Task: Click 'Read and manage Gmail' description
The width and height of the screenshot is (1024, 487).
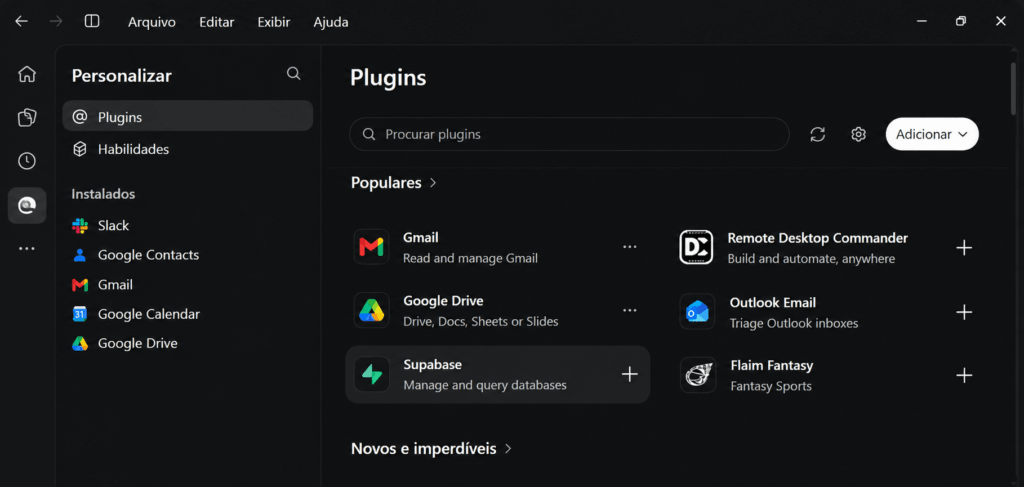Action: (x=470, y=259)
